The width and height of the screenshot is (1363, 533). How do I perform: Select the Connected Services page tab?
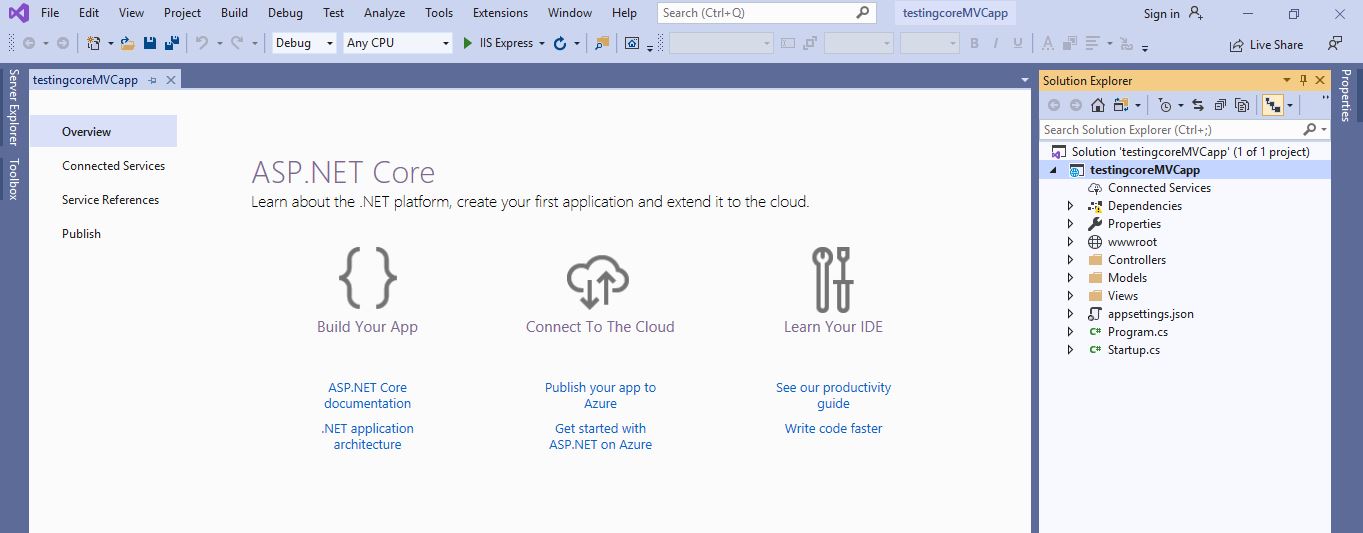[x=113, y=166]
